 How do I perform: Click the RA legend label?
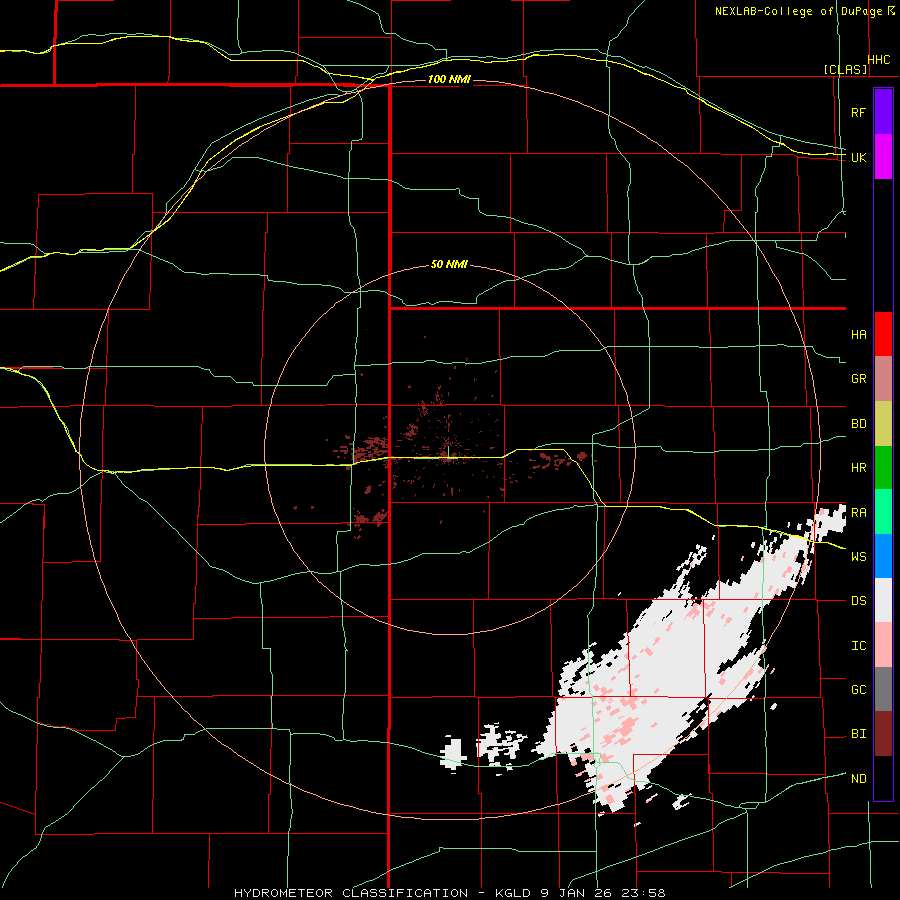[859, 512]
